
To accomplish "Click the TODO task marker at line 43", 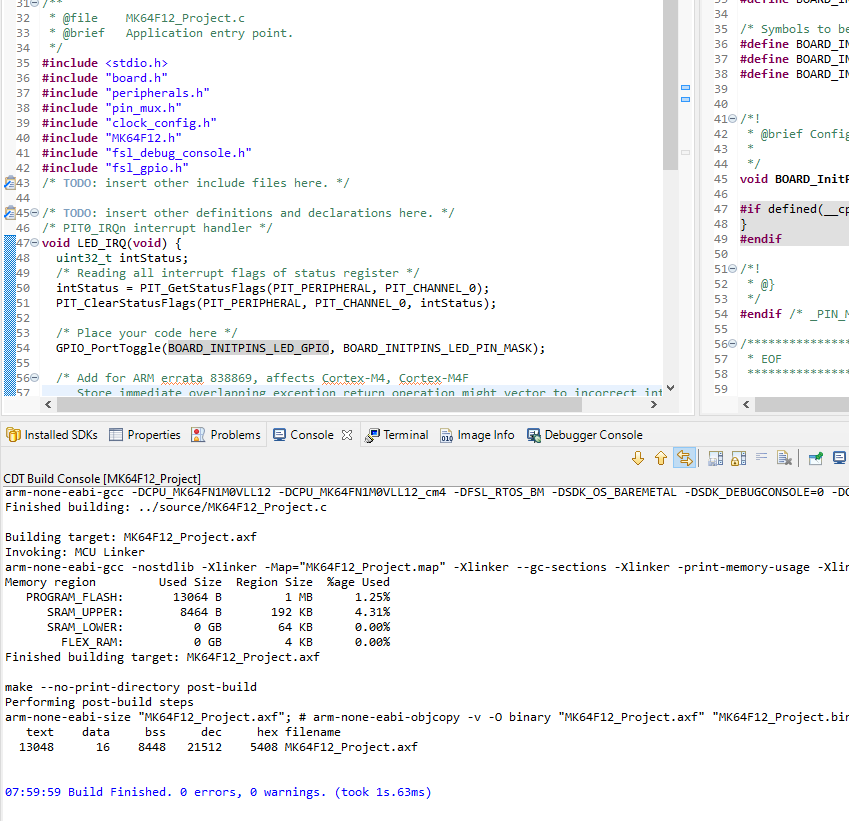I will pos(10,183).
